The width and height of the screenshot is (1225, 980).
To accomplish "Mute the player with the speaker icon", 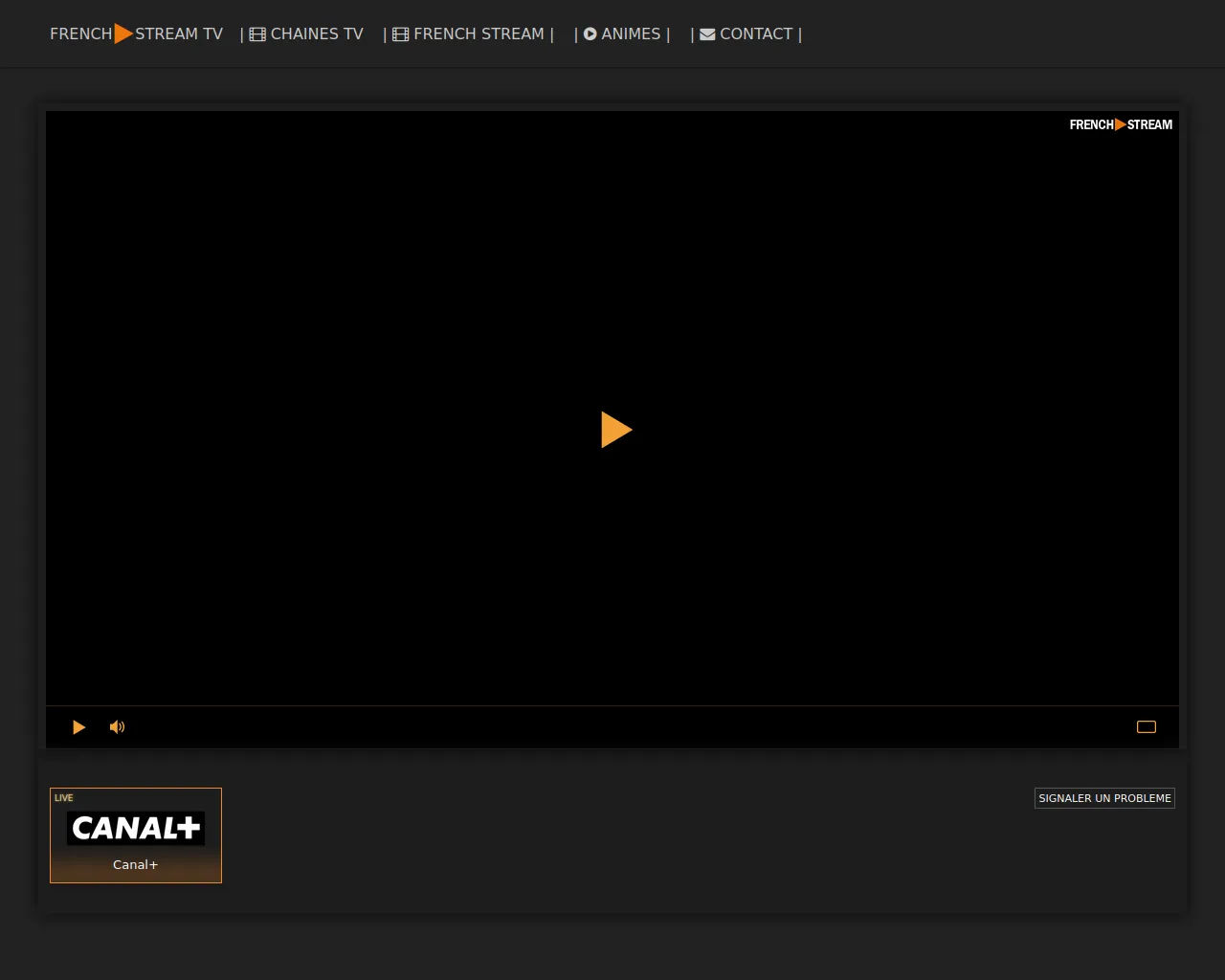I will (117, 727).
